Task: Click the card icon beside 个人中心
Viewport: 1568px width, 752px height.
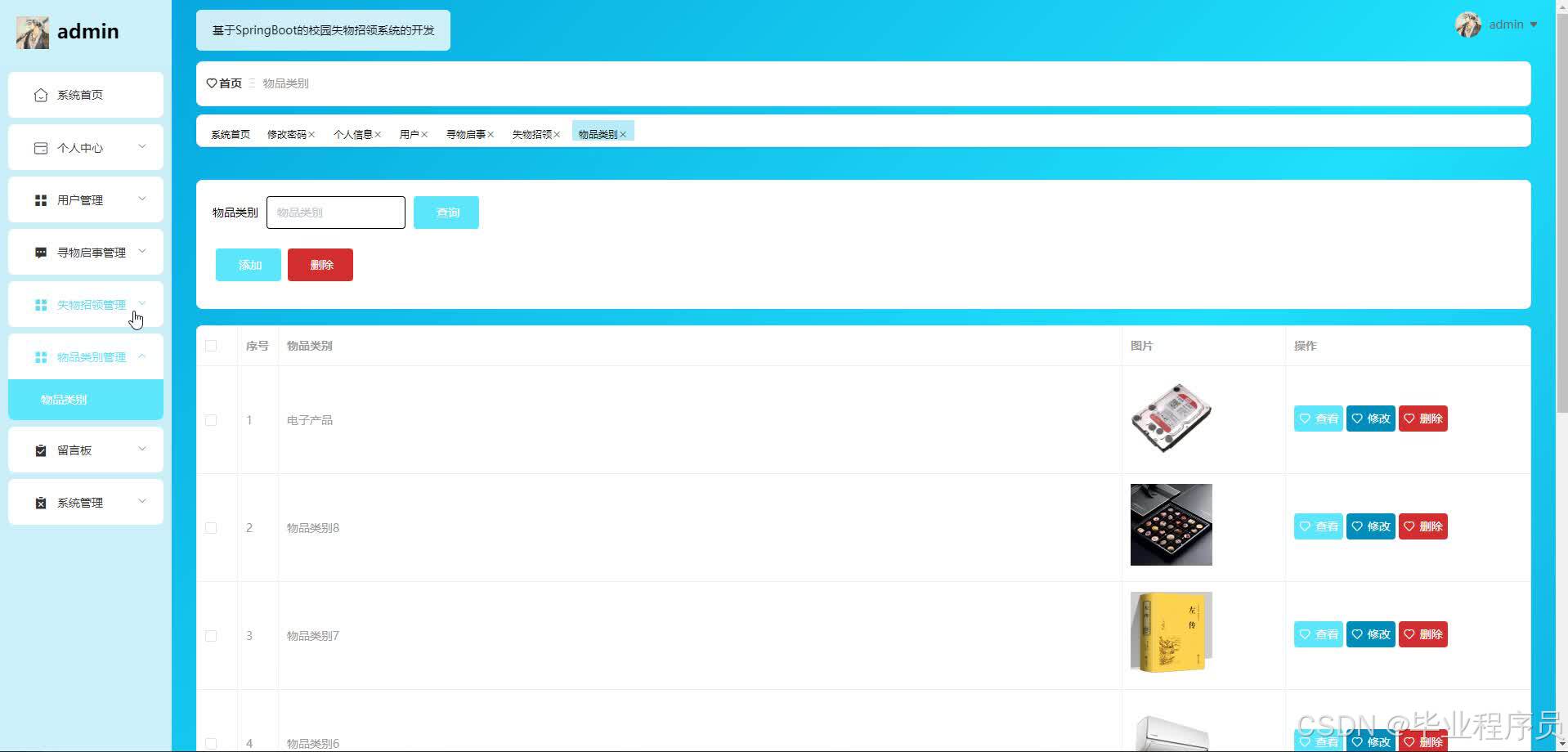Action: pos(41,148)
